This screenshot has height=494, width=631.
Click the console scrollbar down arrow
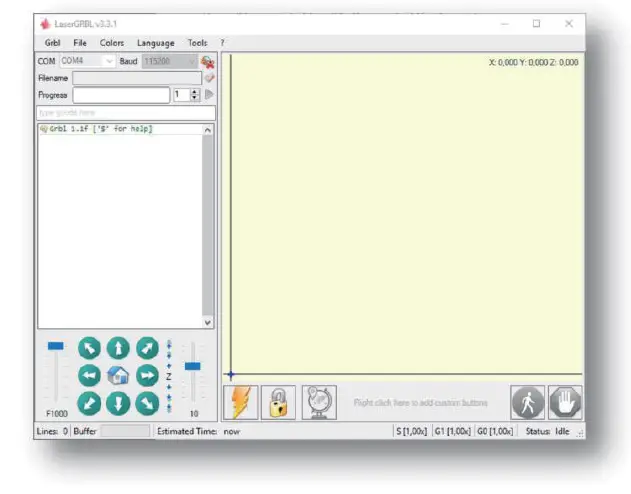click(x=207, y=322)
